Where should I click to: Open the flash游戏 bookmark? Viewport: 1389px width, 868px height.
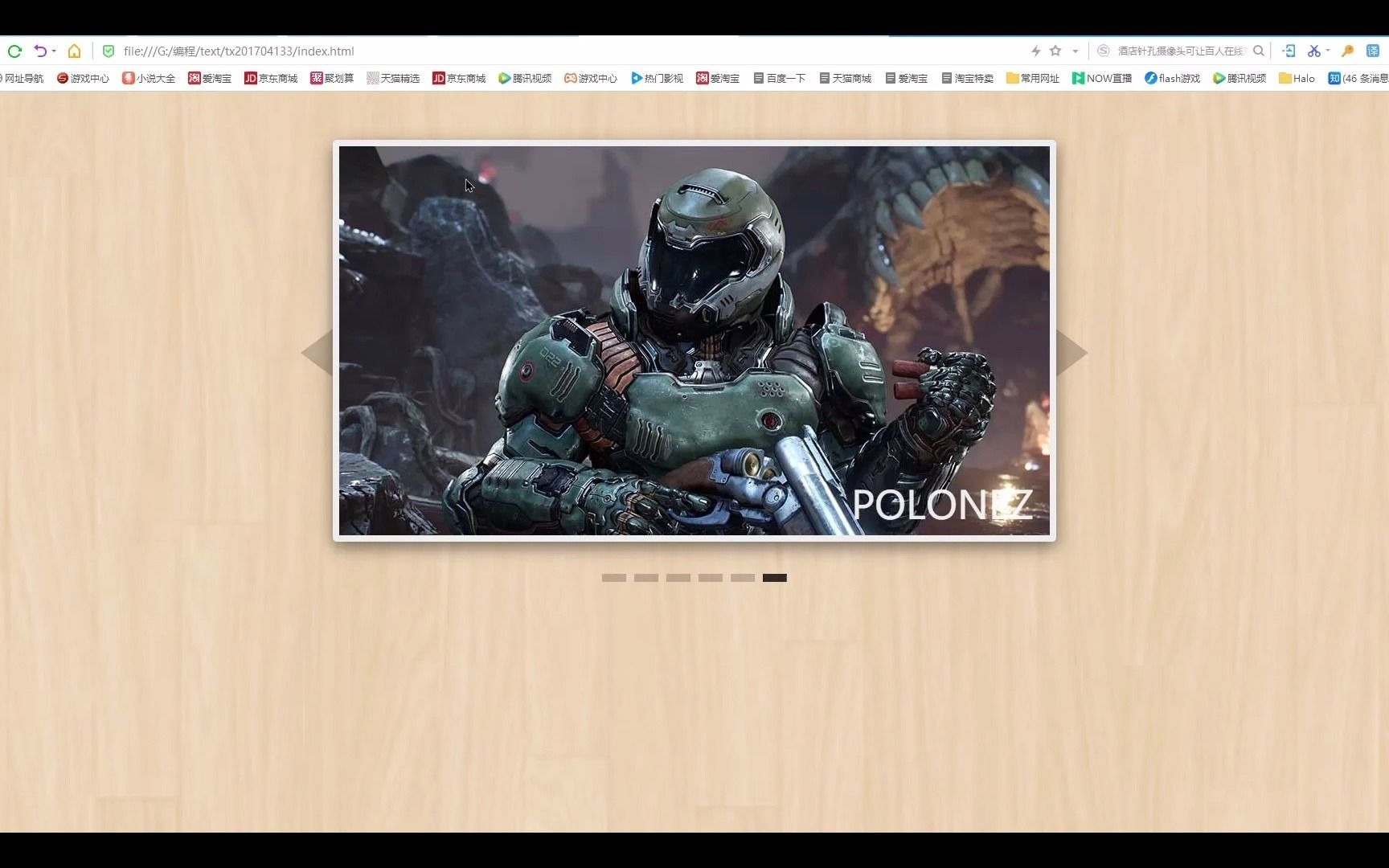coord(1172,79)
